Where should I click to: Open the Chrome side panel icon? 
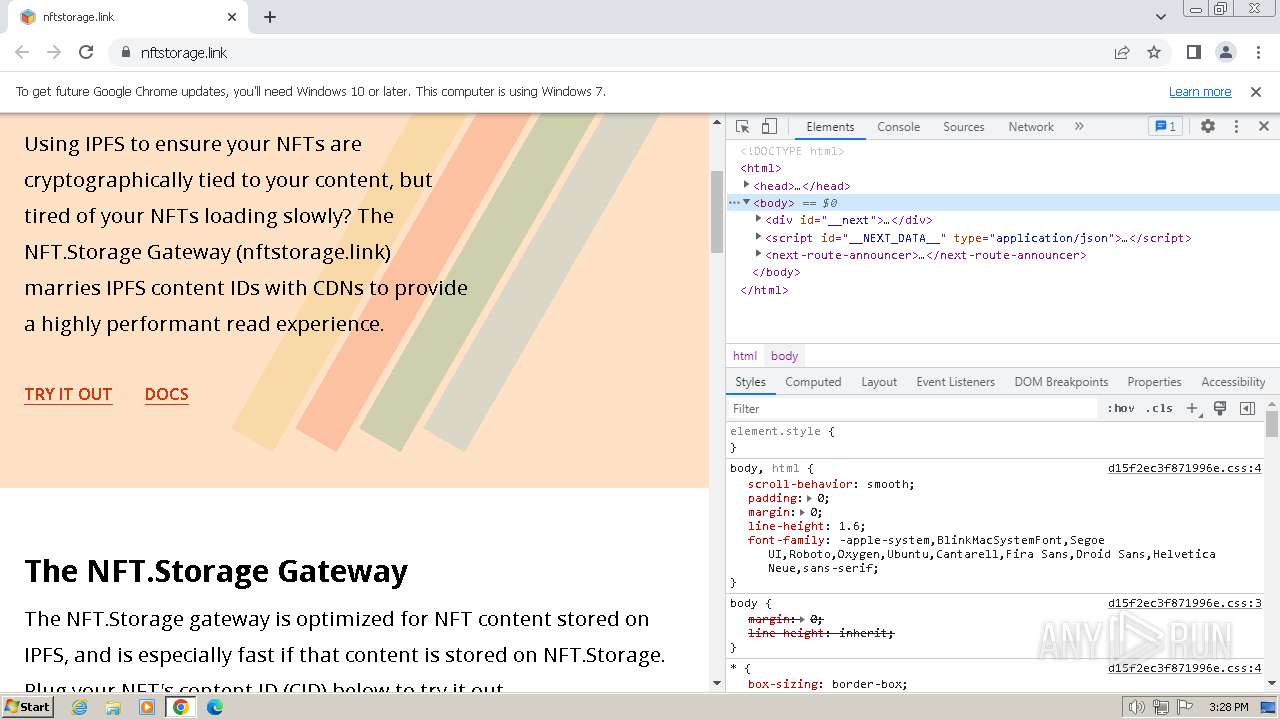(x=1193, y=52)
